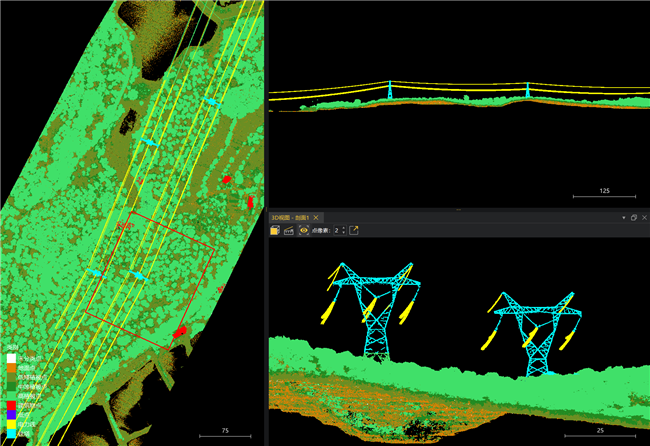This screenshot has width=650, height=446.
Task: Open the profile panel options dropdown arrow
Action: pyautogui.click(x=622, y=217)
